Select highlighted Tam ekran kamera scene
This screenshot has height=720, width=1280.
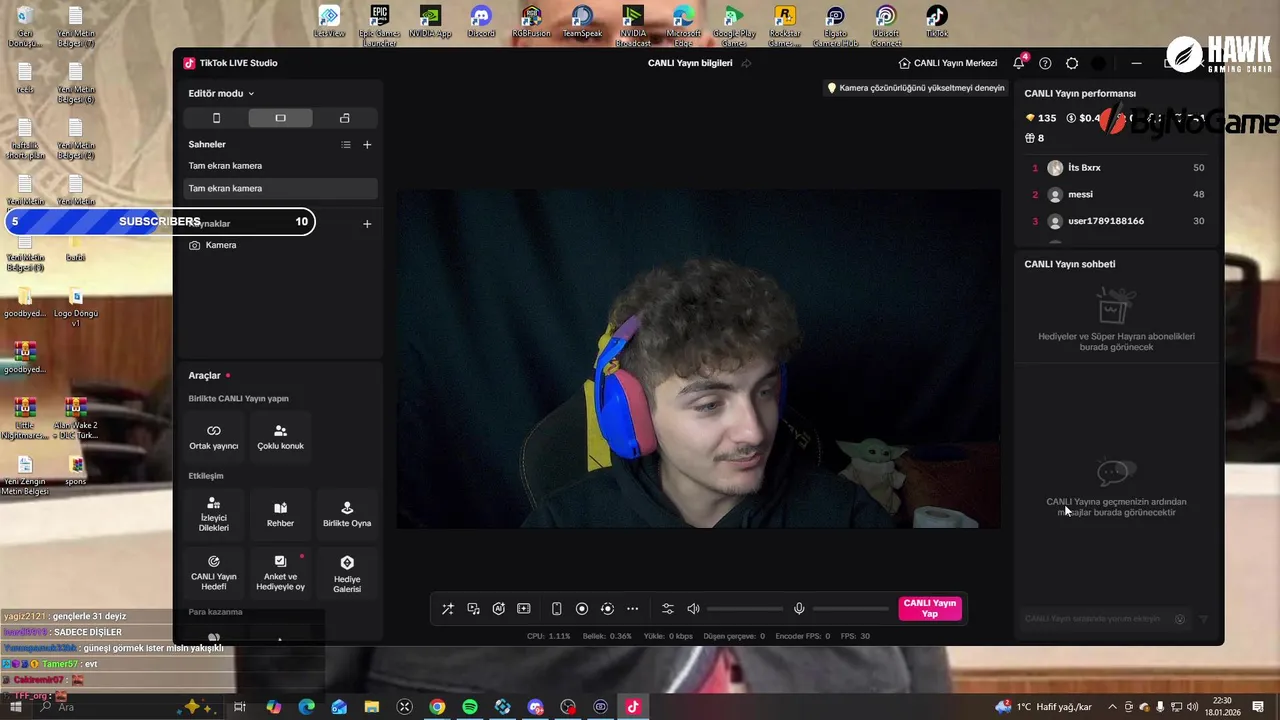click(280, 188)
